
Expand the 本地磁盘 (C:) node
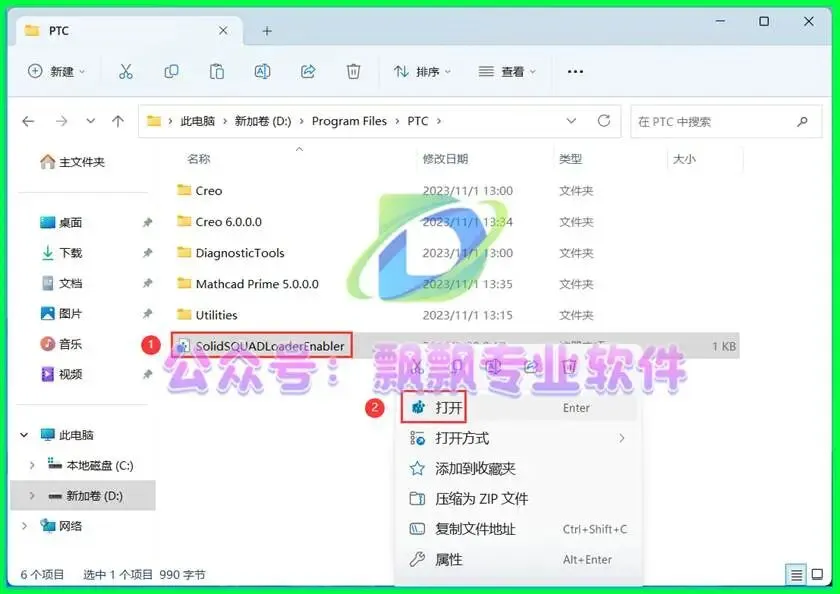tap(32, 465)
